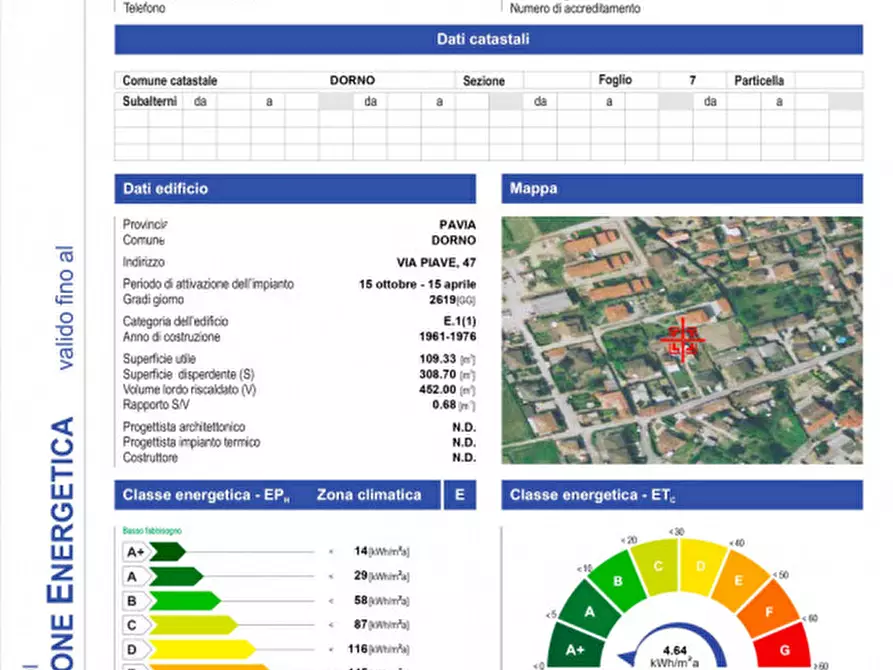Screen dimensions: 893x670
Task: Click the Classe energetica - ETc header
Action: [681, 495]
